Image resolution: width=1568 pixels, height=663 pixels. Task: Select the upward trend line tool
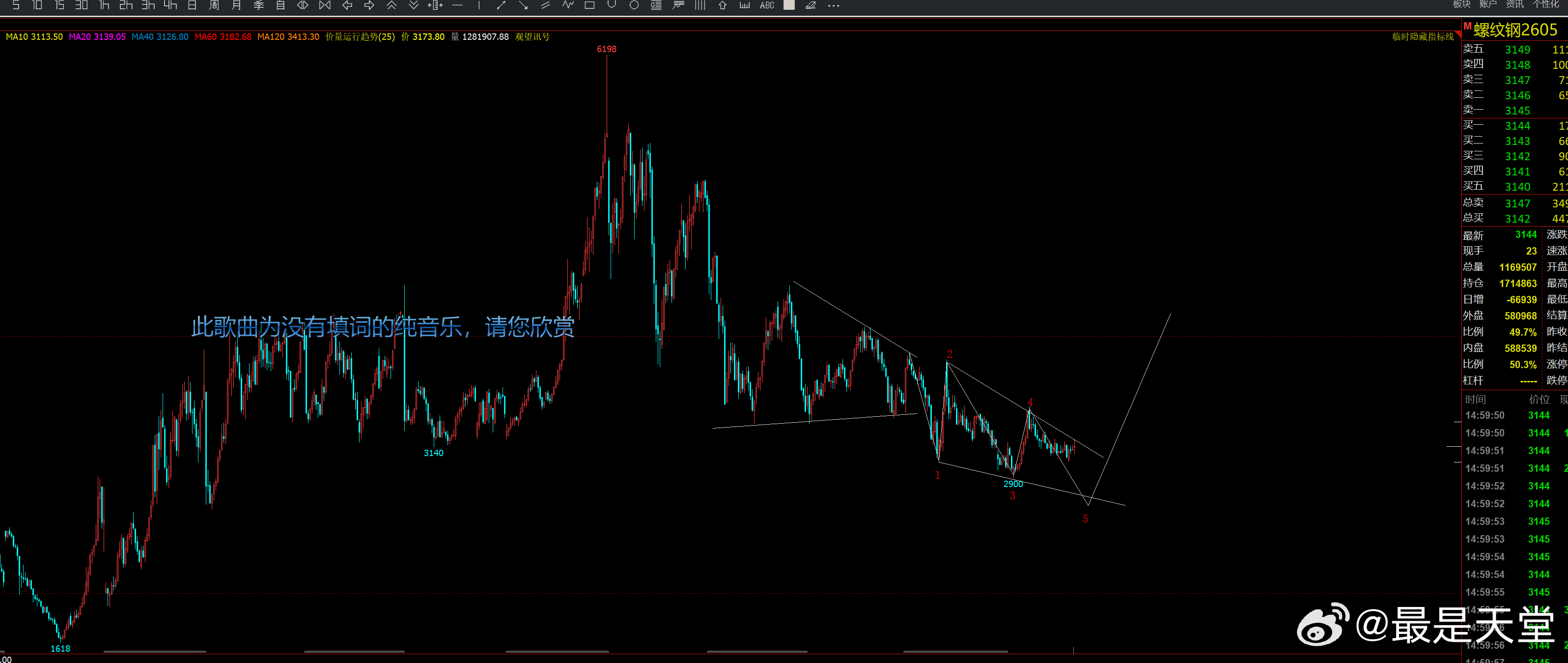pos(501,5)
